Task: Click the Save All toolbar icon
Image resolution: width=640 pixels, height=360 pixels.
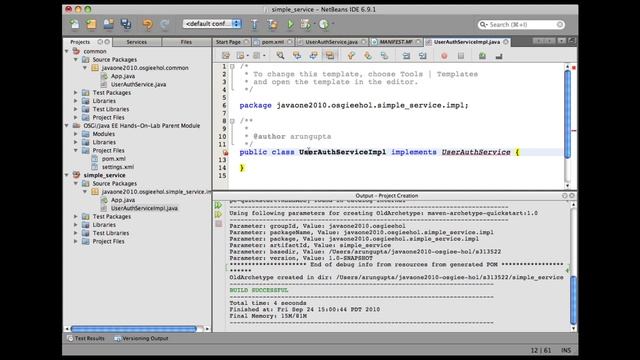Action: [x=126, y=24]
